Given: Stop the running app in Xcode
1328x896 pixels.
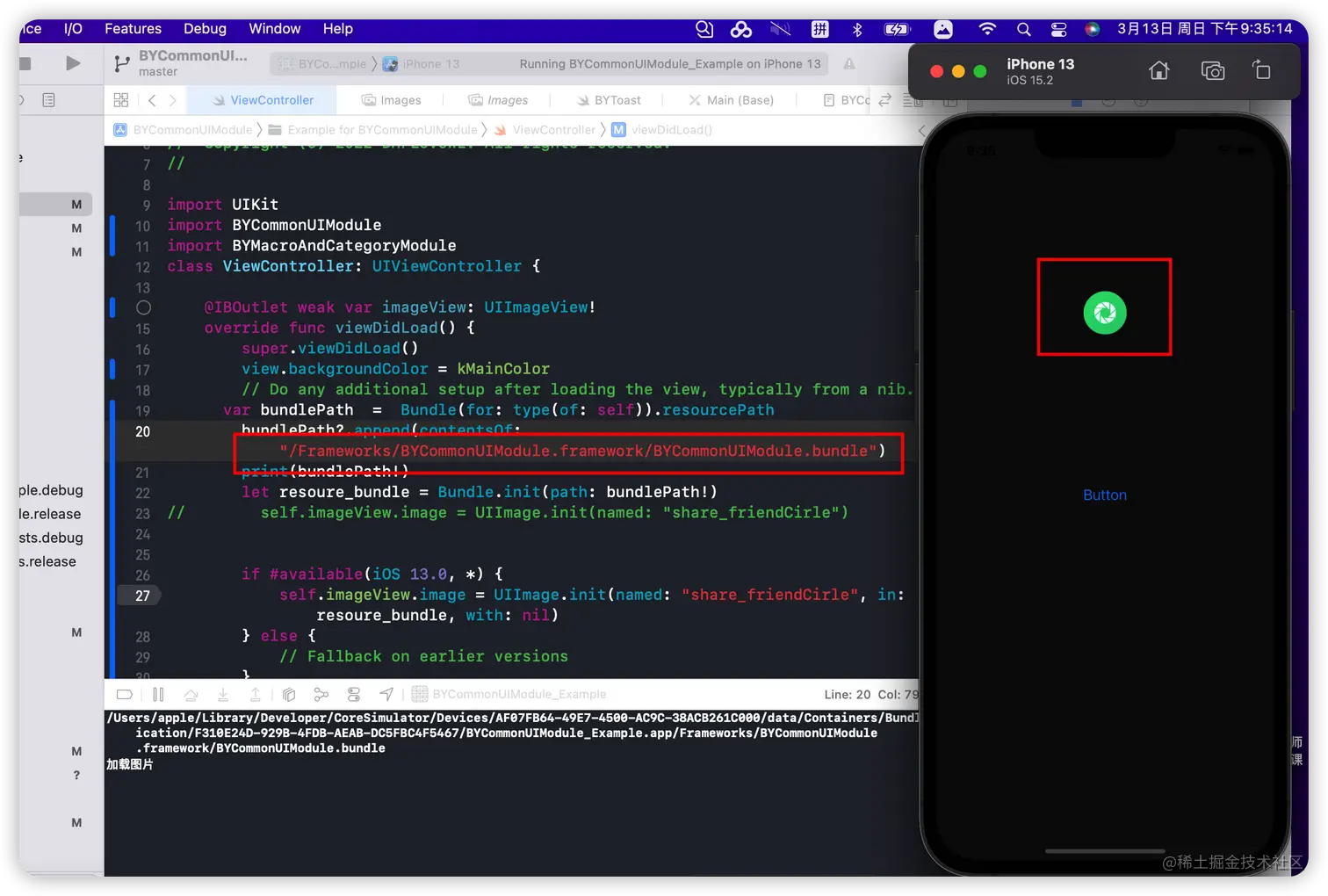Looking at the screenshot, I should [25, 63].
